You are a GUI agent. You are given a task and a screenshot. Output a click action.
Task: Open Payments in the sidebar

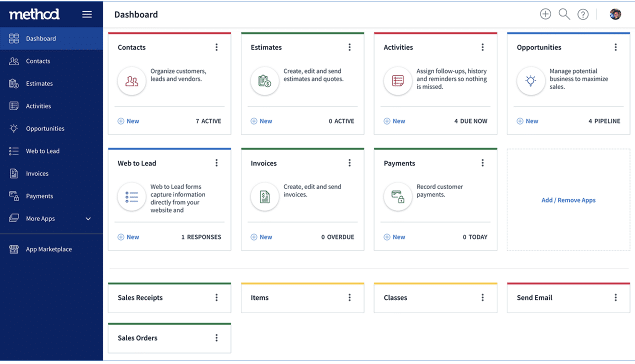[51, 196]
